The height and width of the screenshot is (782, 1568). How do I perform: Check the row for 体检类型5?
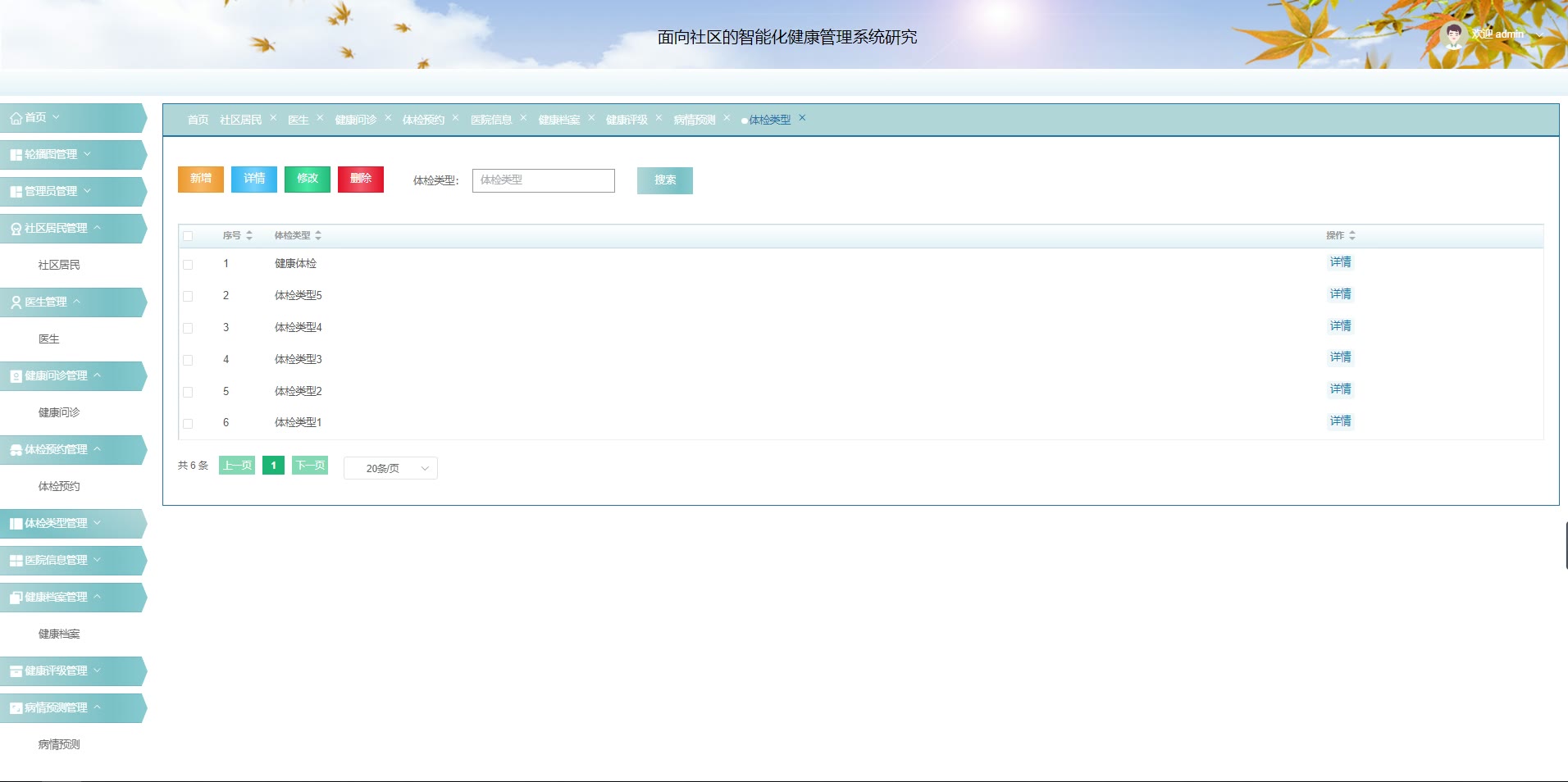tap(188, 297)
